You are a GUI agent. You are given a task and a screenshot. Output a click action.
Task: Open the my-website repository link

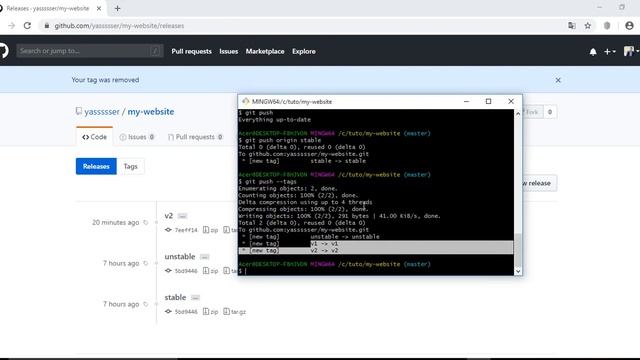[151, 111]
